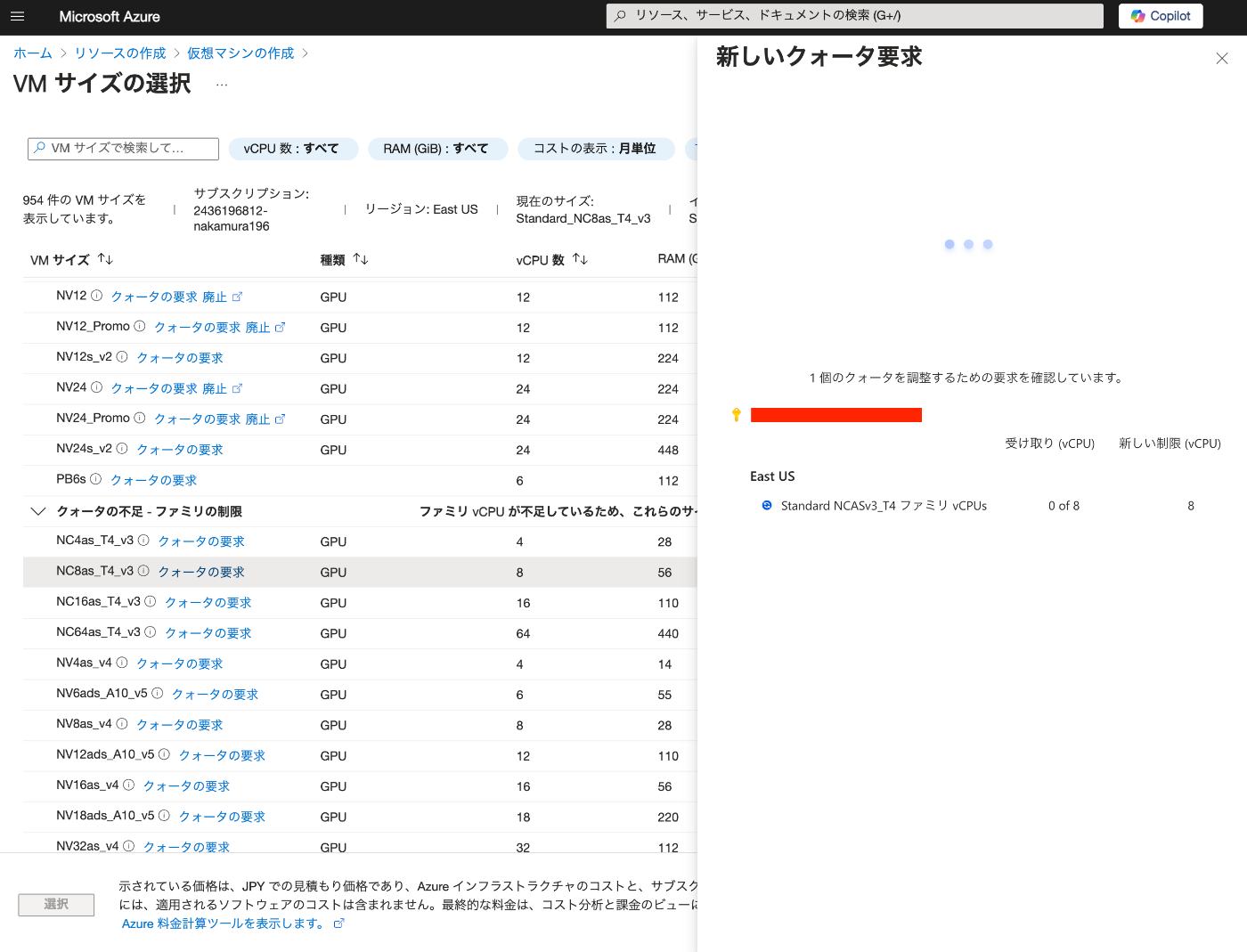Request quota for PB6s
This screenshot has height=952, width=1247.
click(154, 480)
